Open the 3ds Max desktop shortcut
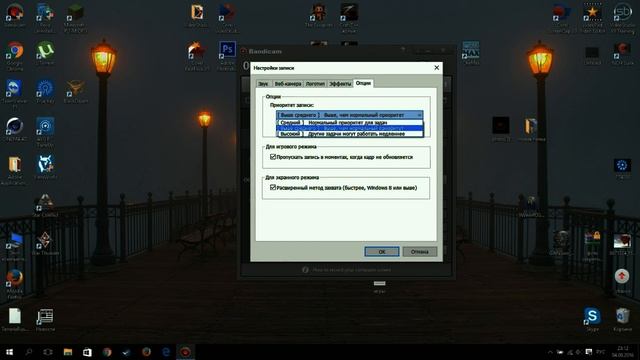This screenshot has width=640, height=360. click(471, 53)
